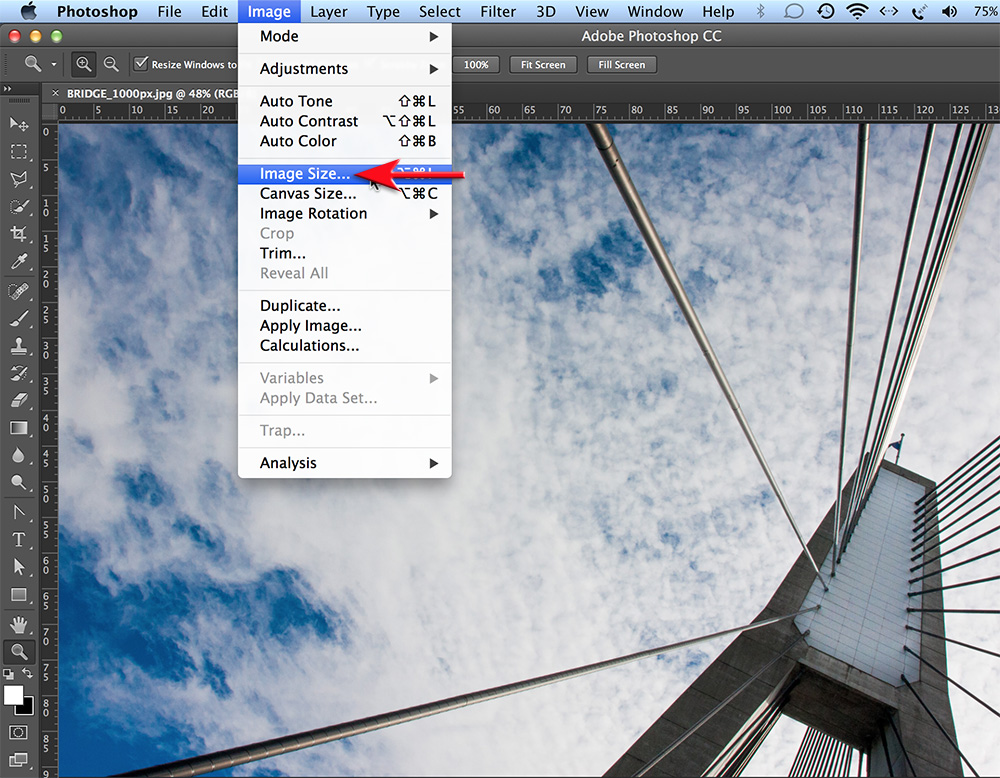Image resolution: width=1000 pixels, height=778 pixels.
Task: Select the Clone Stamp tool
Action: click(20, 344)
